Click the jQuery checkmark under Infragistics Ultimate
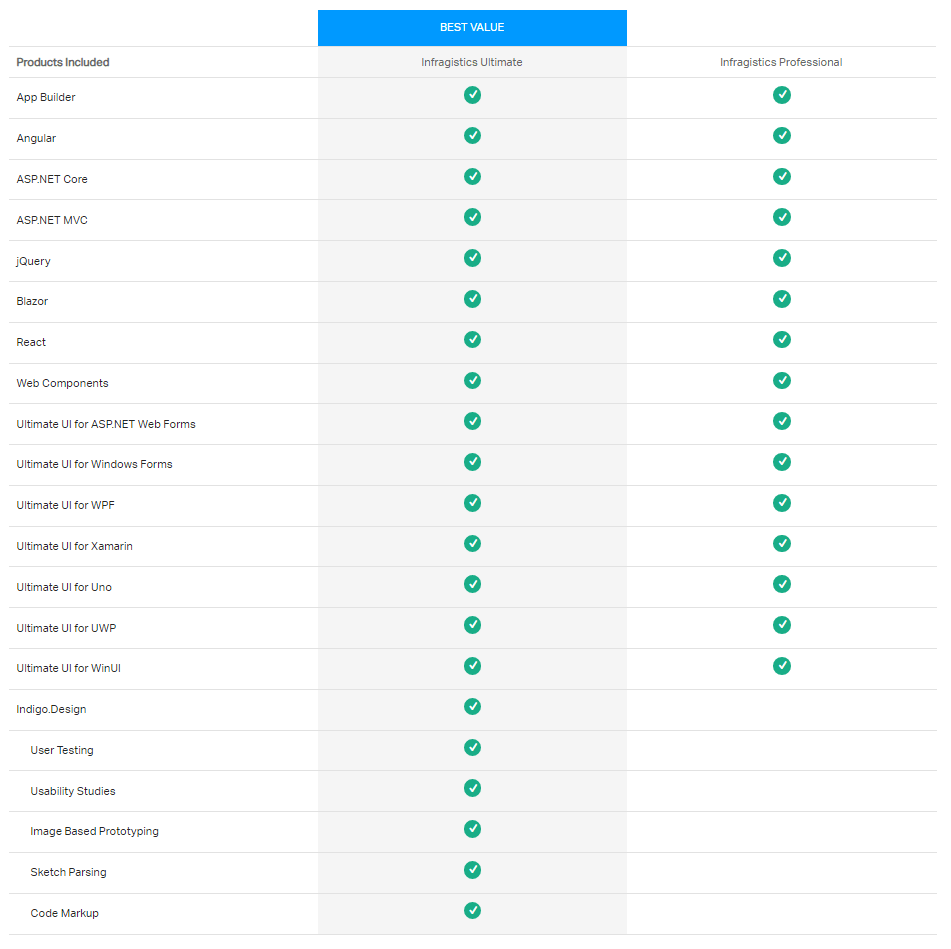Viewport: 951px width, 949px height. [x=472, y=258]
